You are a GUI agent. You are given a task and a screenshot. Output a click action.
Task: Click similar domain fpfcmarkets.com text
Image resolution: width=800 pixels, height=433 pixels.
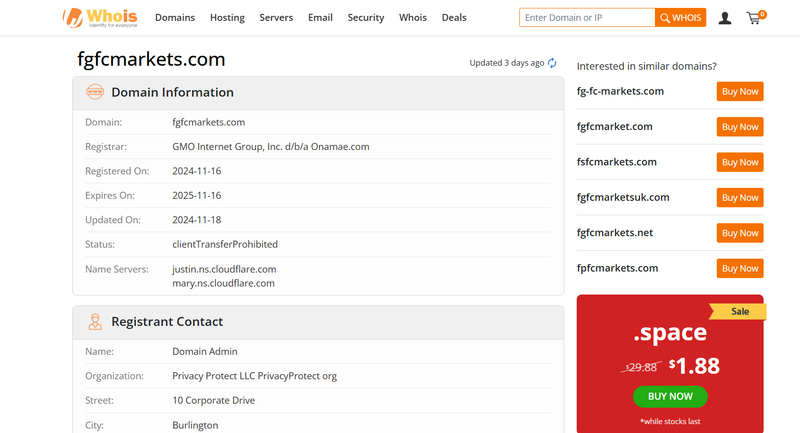pos(617,268)
